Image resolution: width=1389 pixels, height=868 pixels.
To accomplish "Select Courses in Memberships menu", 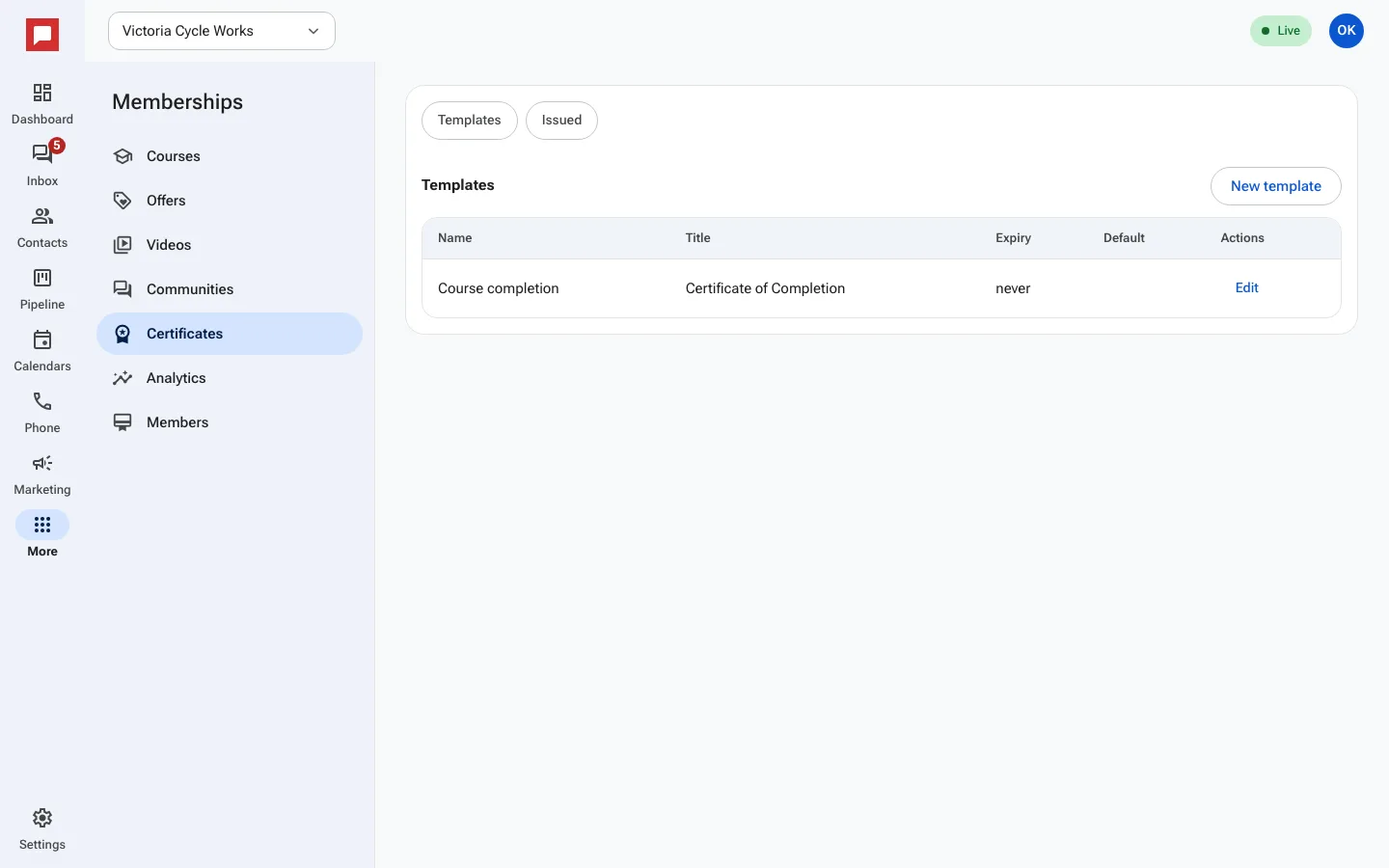I will [230, 156].
